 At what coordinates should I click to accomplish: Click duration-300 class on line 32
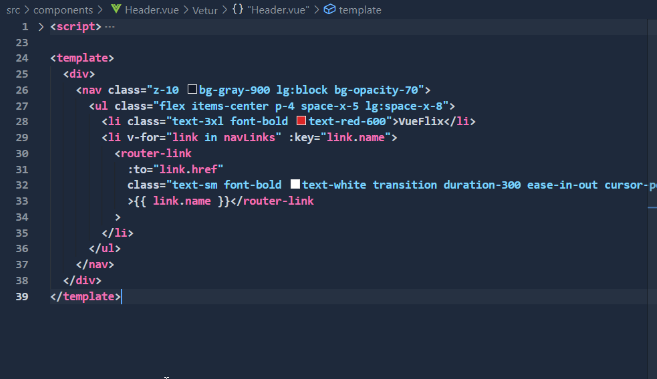[482, 185]
